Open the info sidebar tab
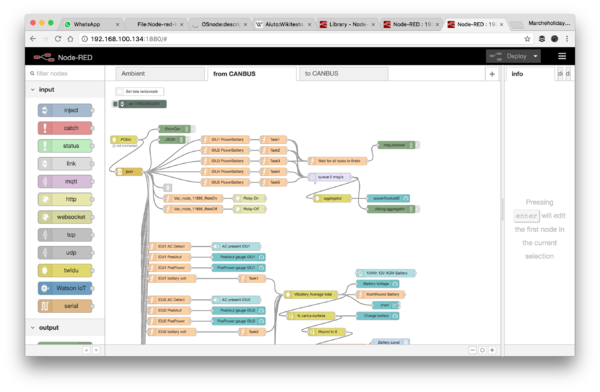Image resolution: width=600 pixels, height=392 pixels. (530, 74)
